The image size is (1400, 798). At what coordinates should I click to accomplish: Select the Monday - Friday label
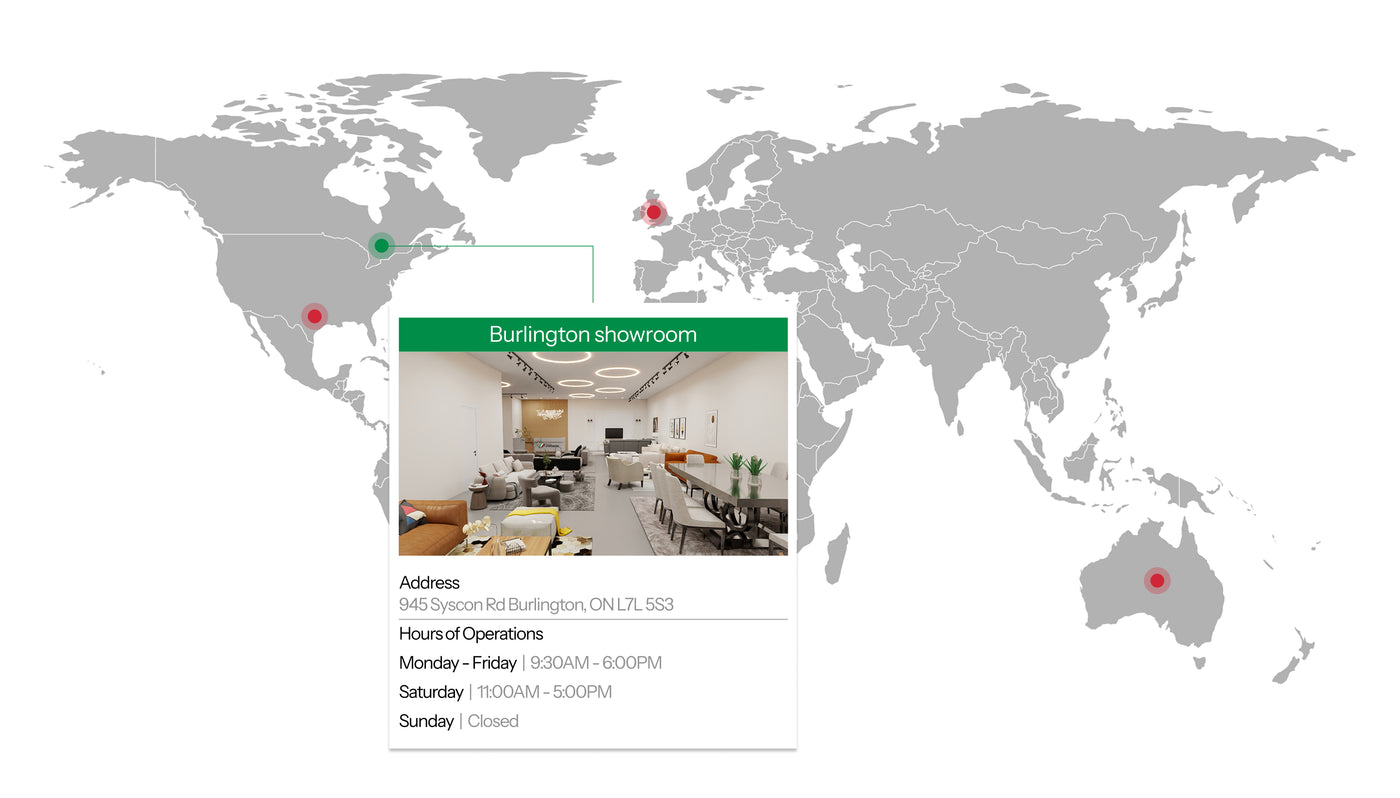(x=457, y=663)
